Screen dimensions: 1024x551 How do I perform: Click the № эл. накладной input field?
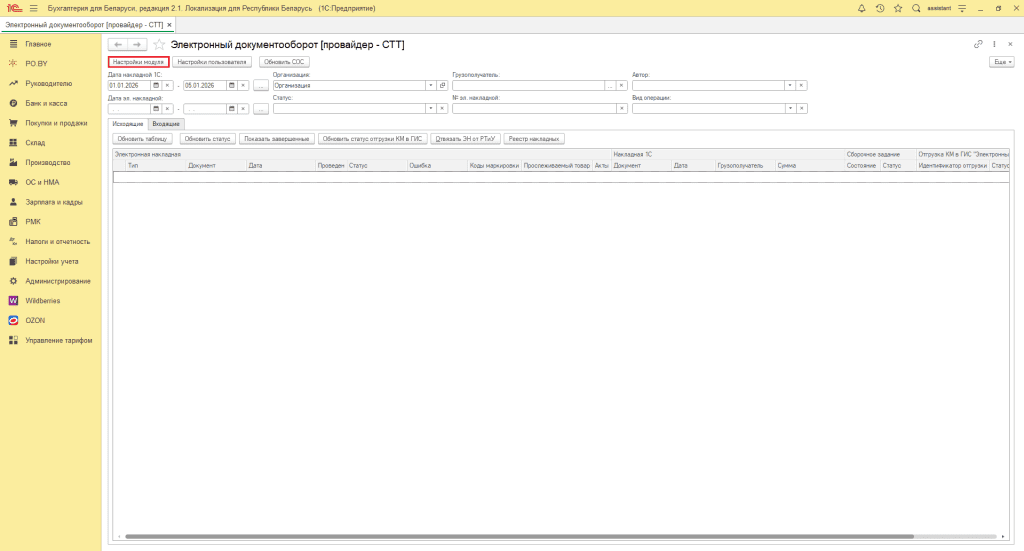pyautogui.click(x=526, y=109)
